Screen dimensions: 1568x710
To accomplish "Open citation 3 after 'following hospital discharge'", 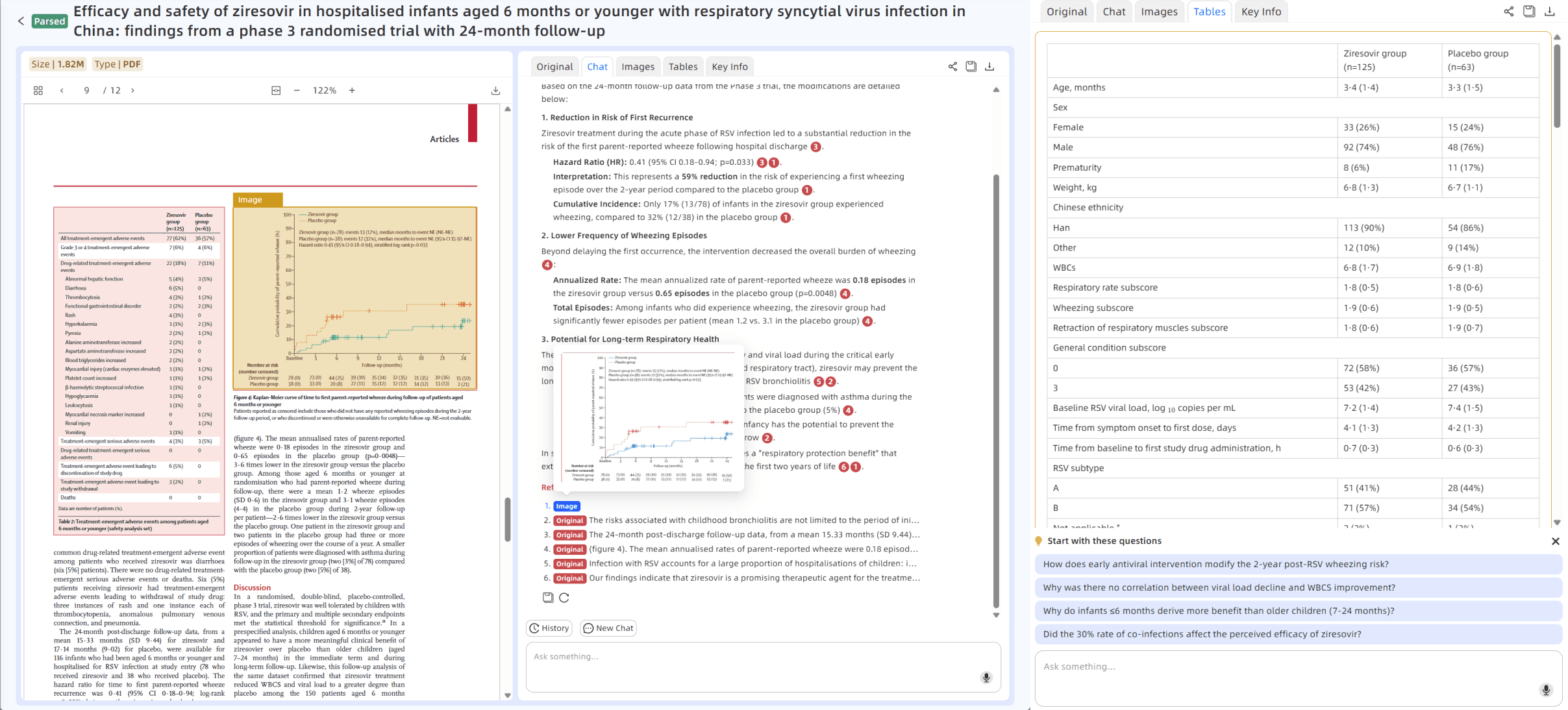I will click(815, 147).
